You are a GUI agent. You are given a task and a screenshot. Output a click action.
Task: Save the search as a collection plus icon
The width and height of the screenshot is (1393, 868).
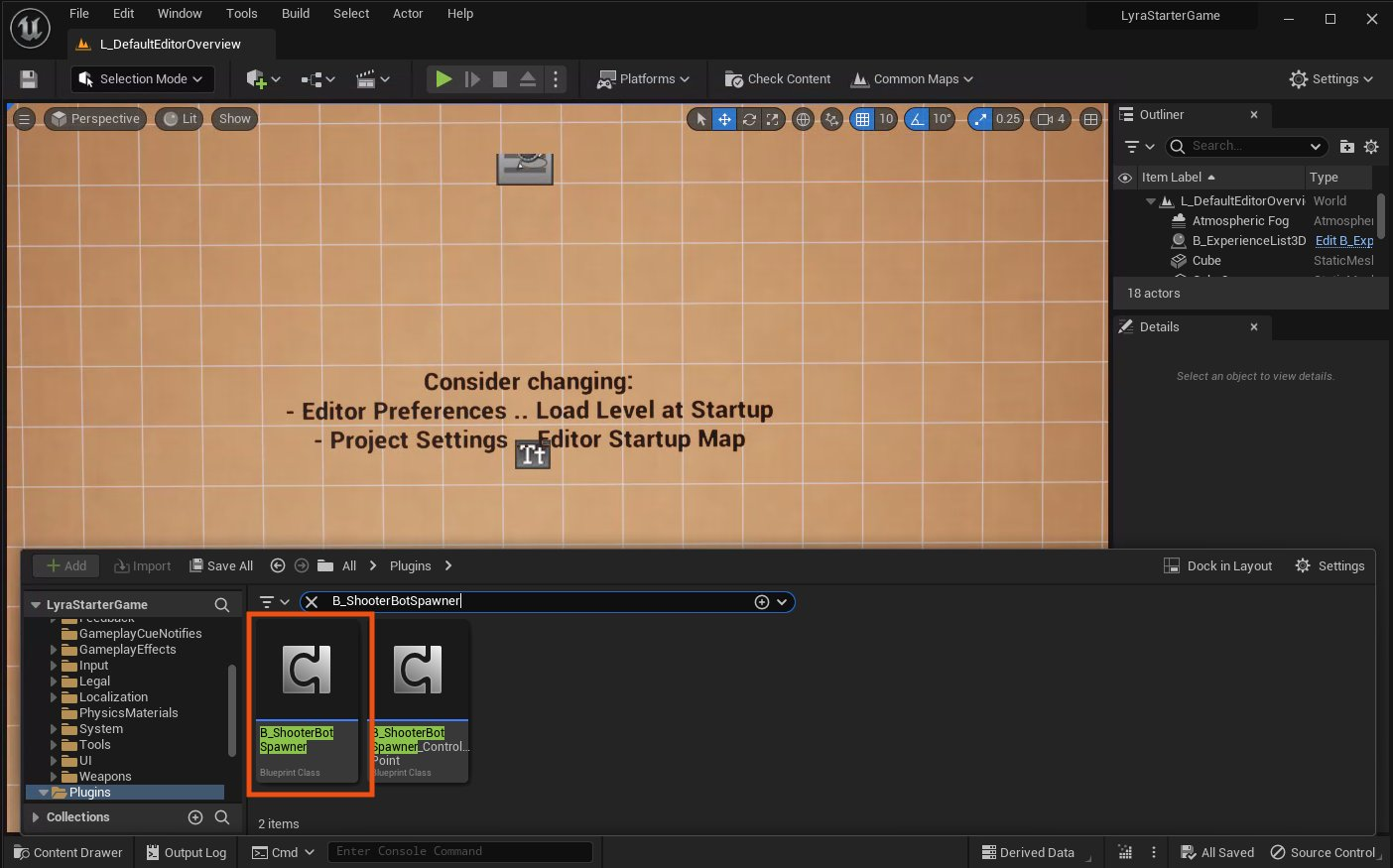click(762, 602)
